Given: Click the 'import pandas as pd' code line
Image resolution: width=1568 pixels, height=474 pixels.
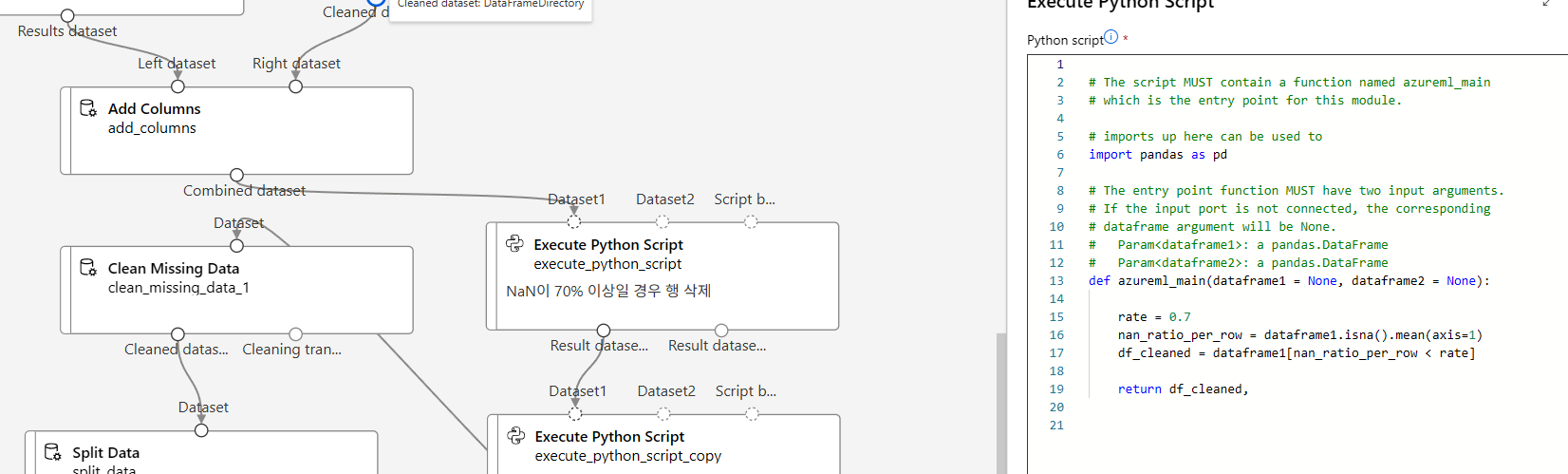Looking at the screenshot, I should [1157, 155].
